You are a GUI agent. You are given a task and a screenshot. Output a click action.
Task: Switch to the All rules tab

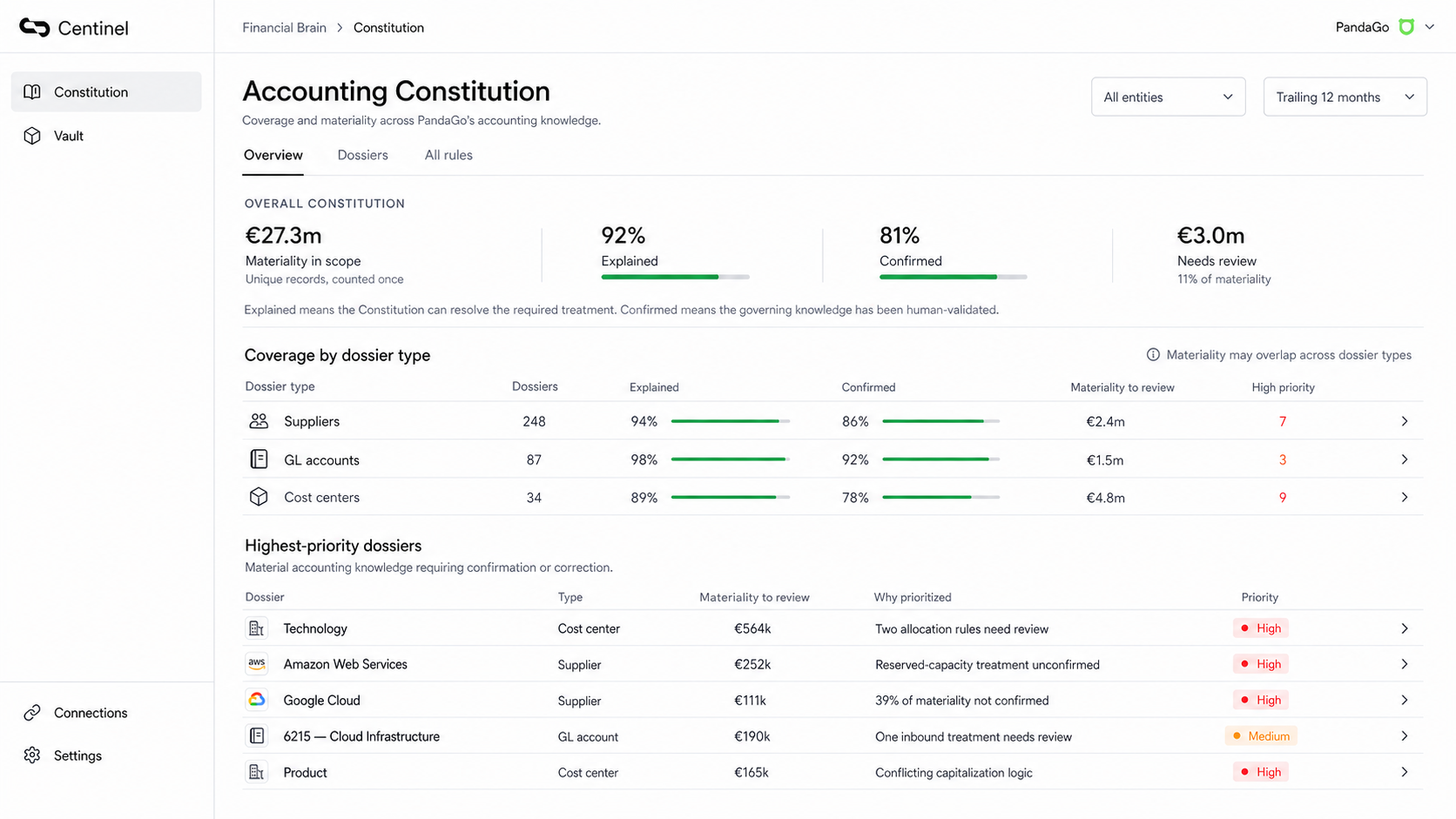pyautogui.click(x=448, y=155)
